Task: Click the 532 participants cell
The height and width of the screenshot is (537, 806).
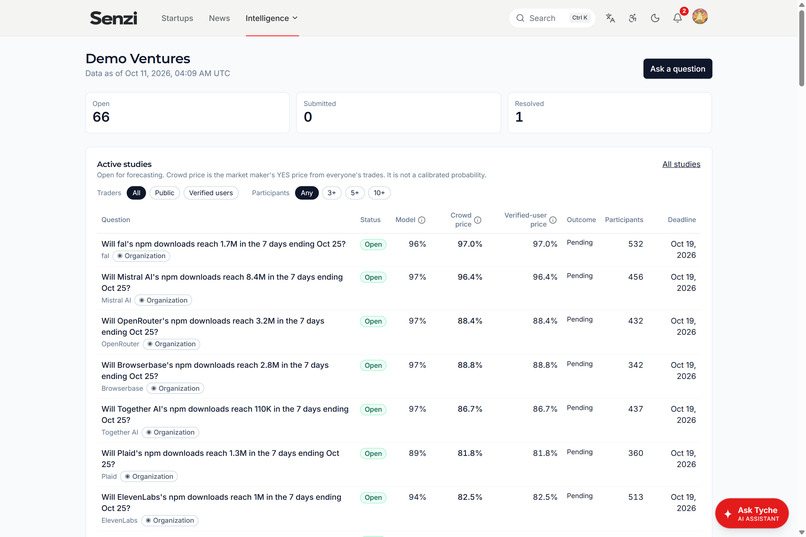Action: [x=635, y=244]
